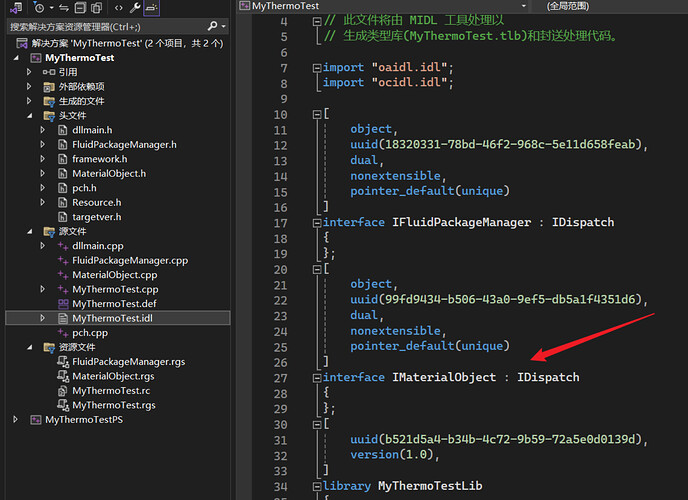Click the IFluidPackageManager identifier in code
The width and height of the screenshot is (688, 500).
[x=461, y=222]
